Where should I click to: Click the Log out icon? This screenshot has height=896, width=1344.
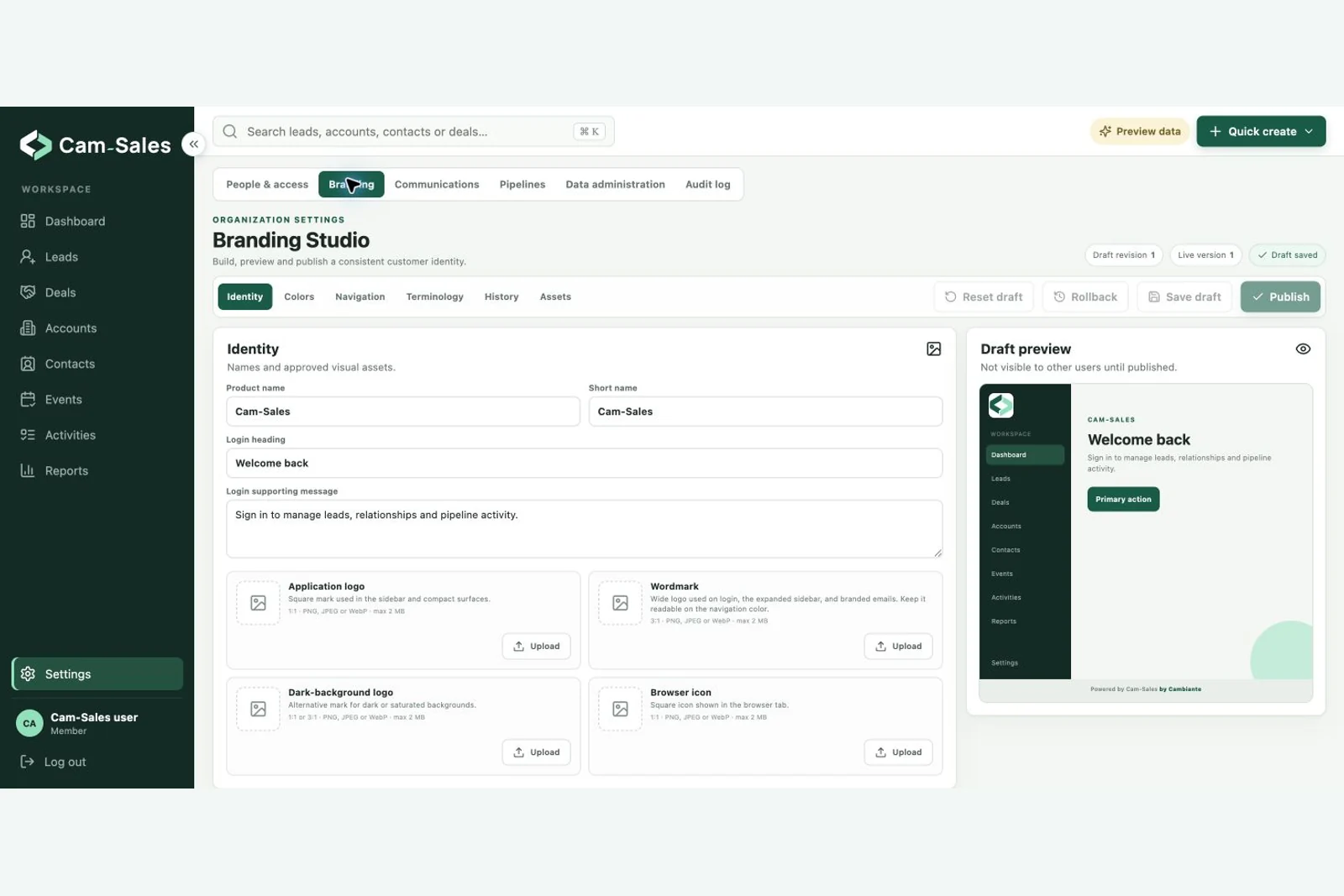click(x=28, y=762)
